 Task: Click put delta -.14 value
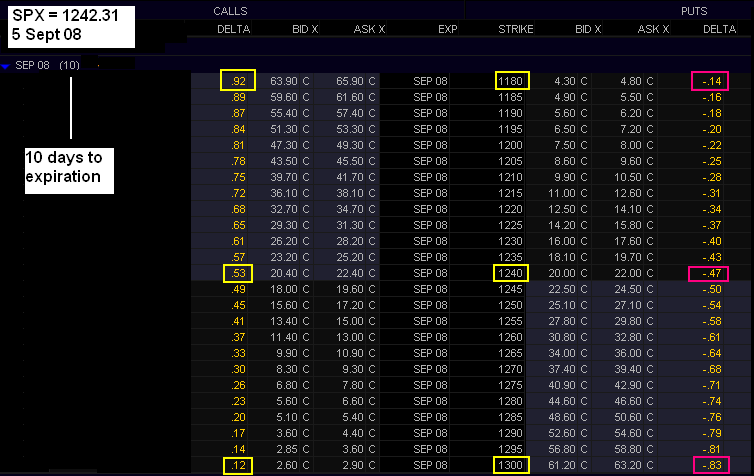click(x=712, y=81)
